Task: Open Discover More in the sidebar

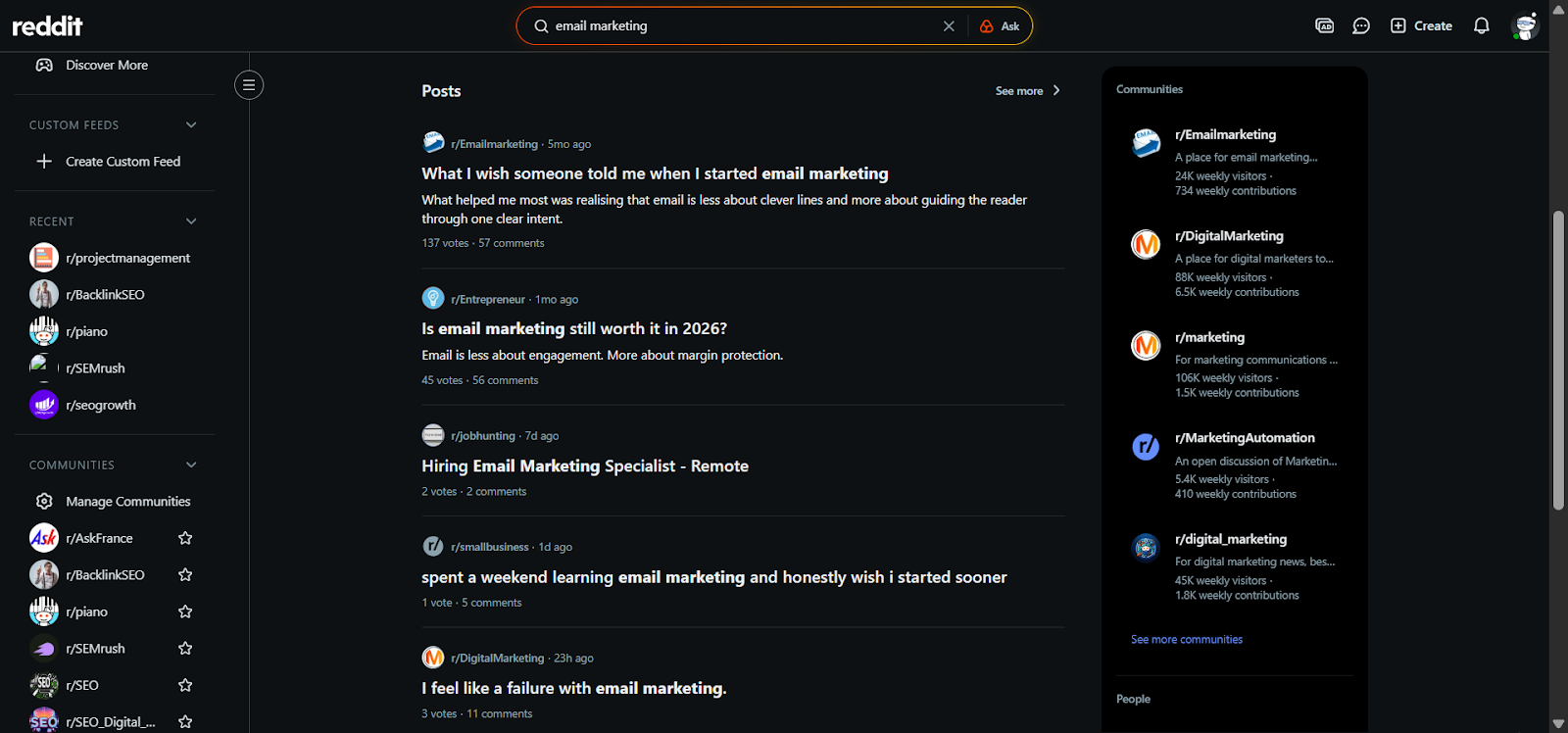Action: click(106, 65)
